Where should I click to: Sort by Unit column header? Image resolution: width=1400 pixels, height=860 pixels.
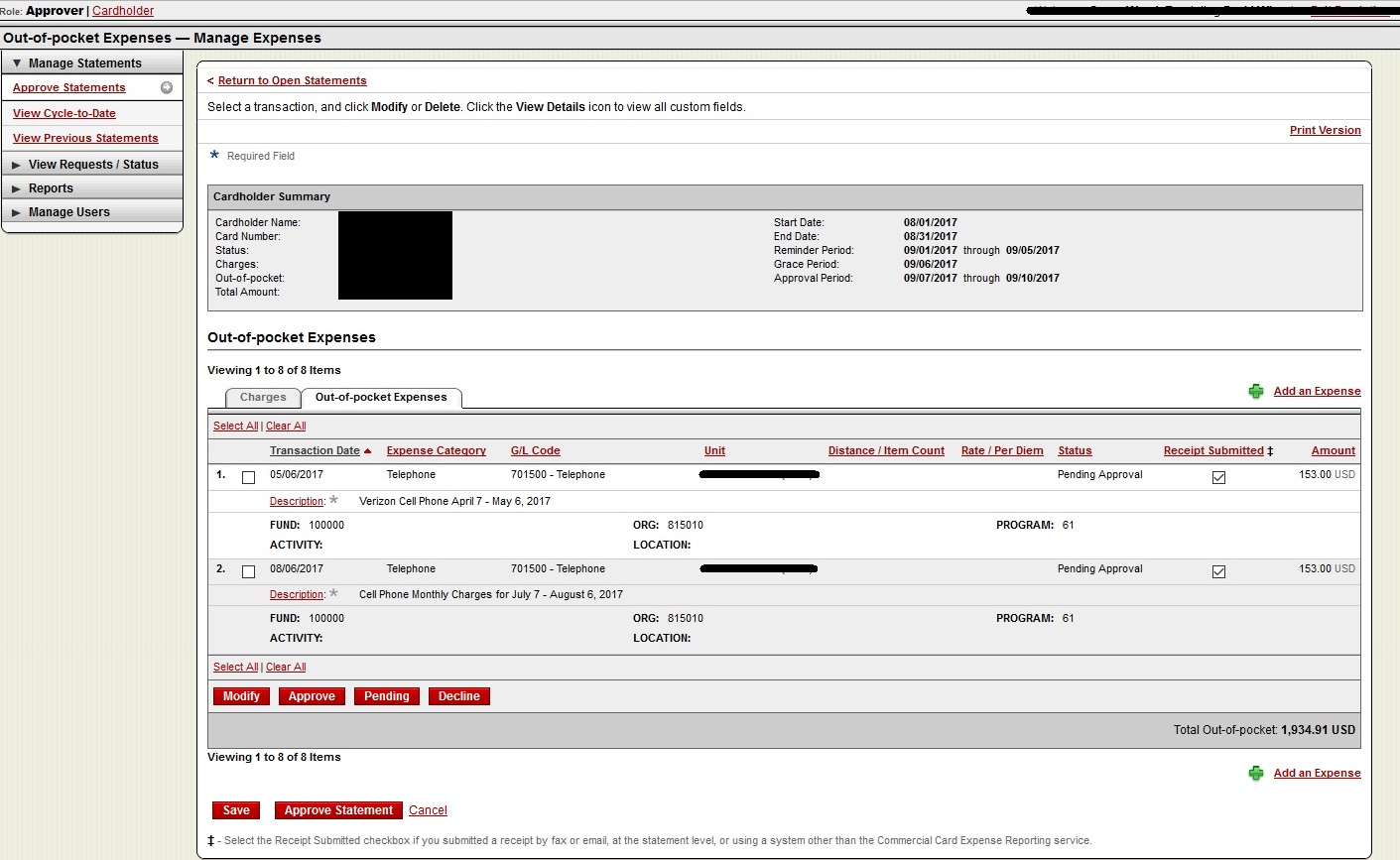[x=714, y=450]
